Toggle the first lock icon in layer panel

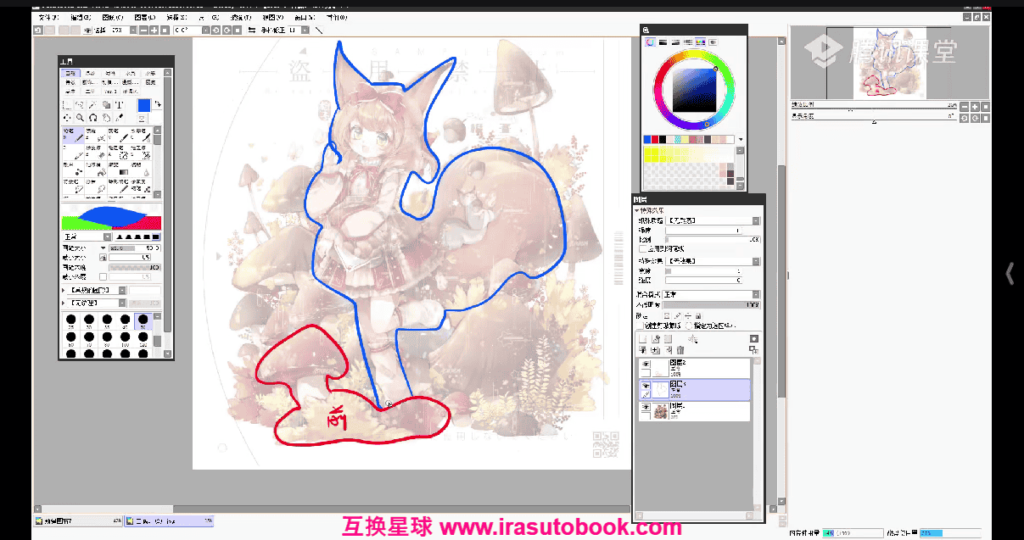pos(667,315)
